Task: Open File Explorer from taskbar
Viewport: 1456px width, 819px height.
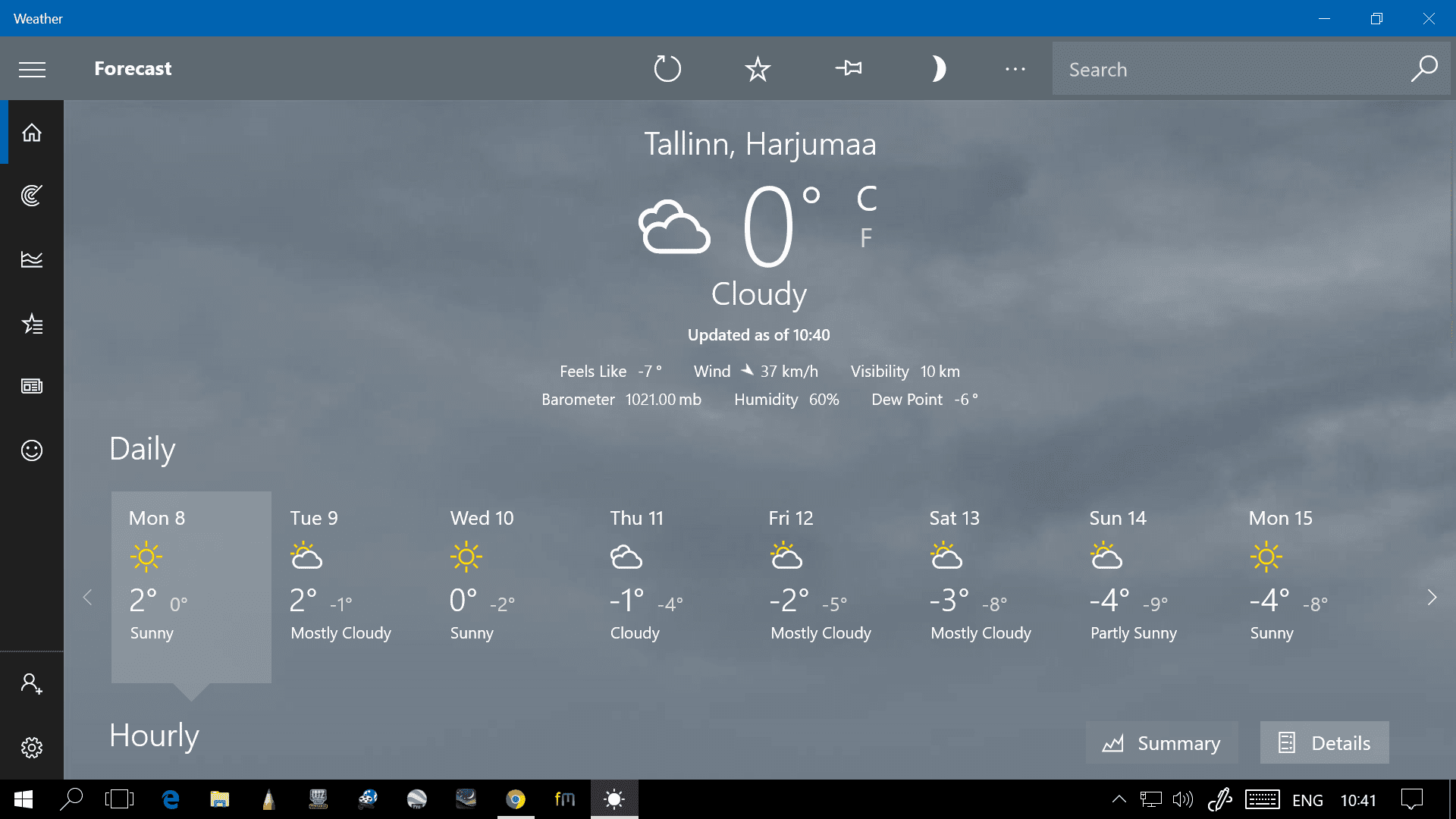Action: coord(220,799)
